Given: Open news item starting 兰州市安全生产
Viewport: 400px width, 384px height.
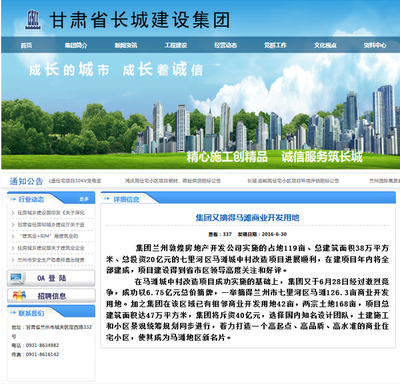Looking at the screenshot, I should coord(51,260).
